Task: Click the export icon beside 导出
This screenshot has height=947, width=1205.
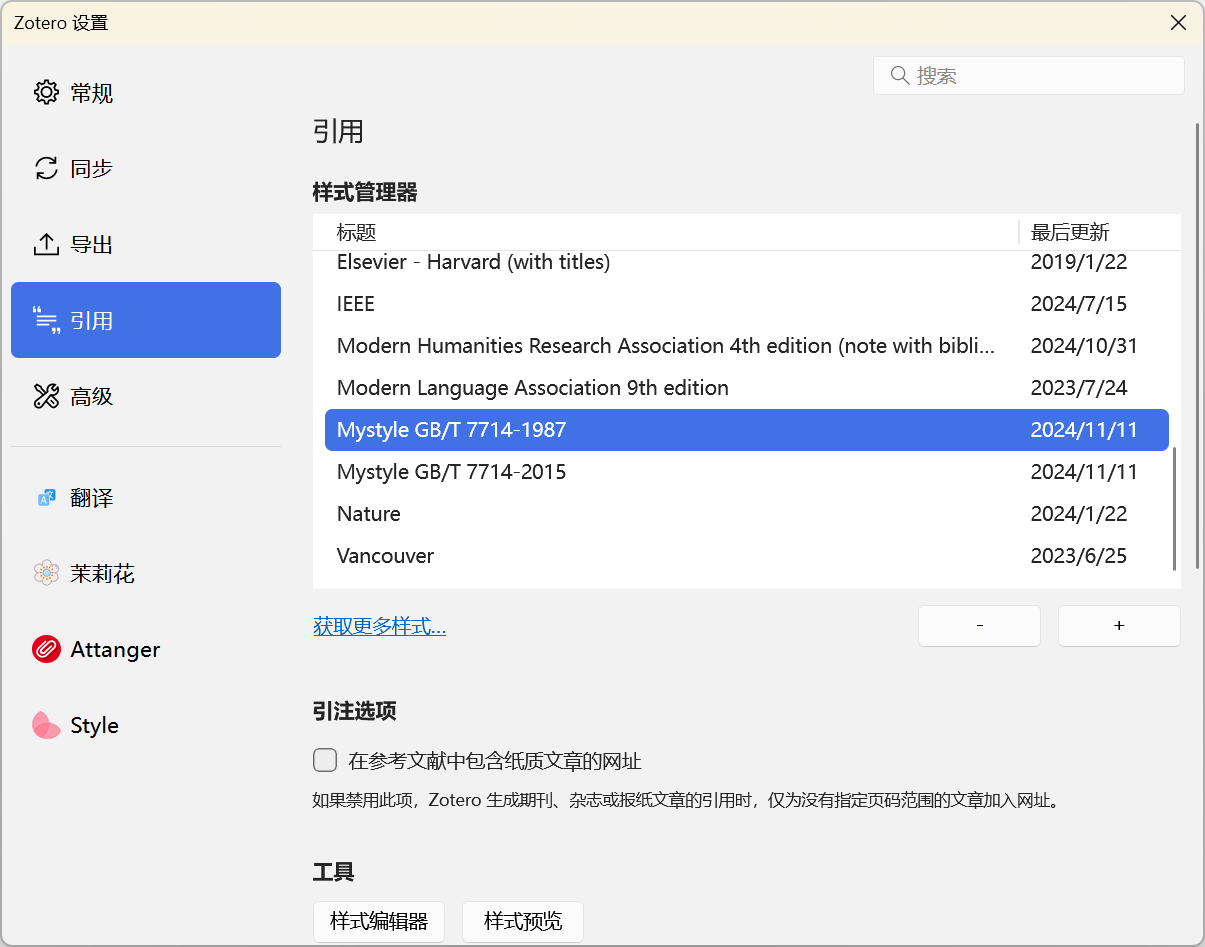Action: click(46, 244)
